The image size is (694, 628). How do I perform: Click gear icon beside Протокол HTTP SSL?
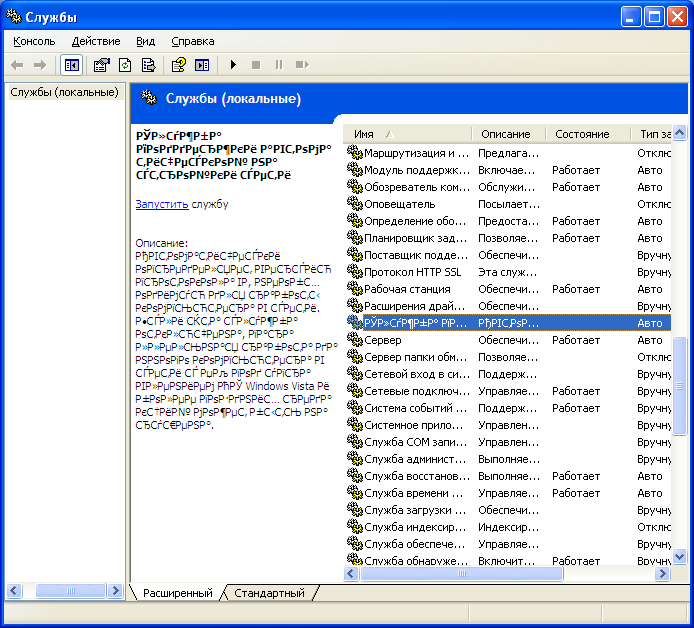(x=355, y=271)
